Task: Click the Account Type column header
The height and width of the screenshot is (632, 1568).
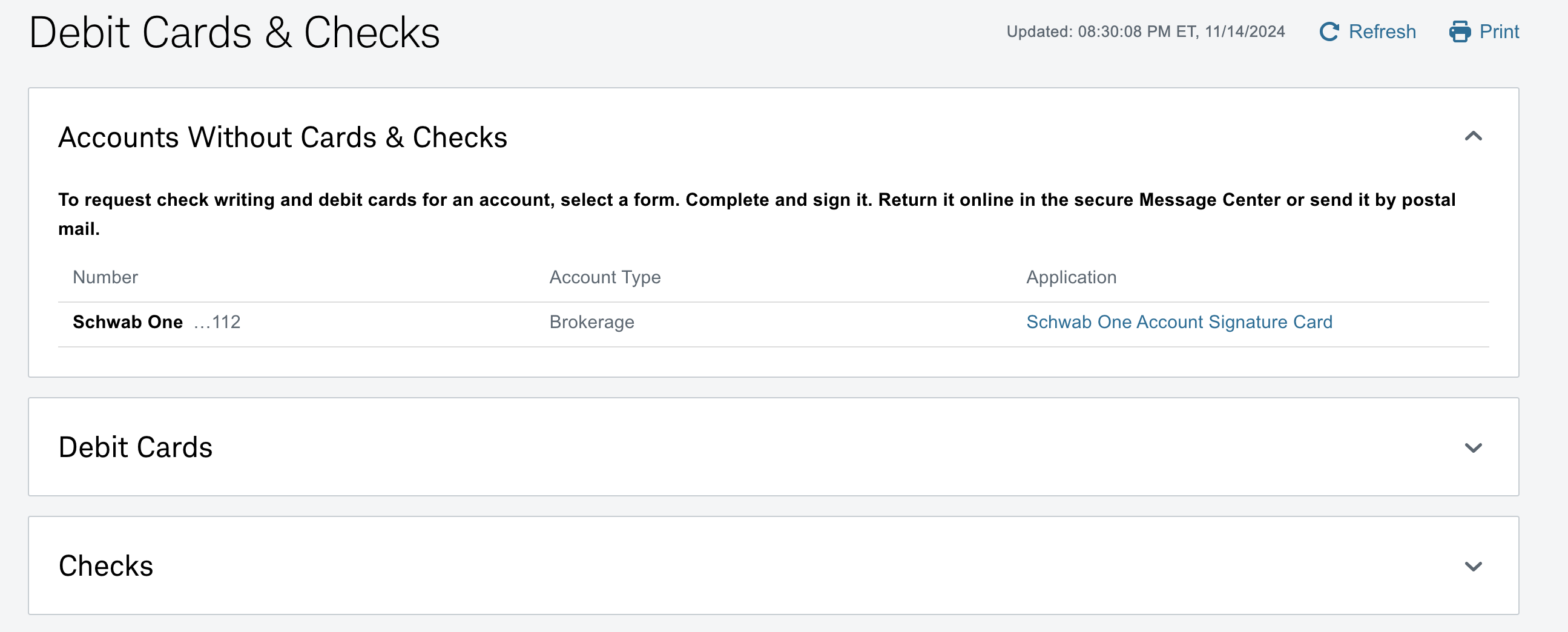Action: [x=604, y=278]
